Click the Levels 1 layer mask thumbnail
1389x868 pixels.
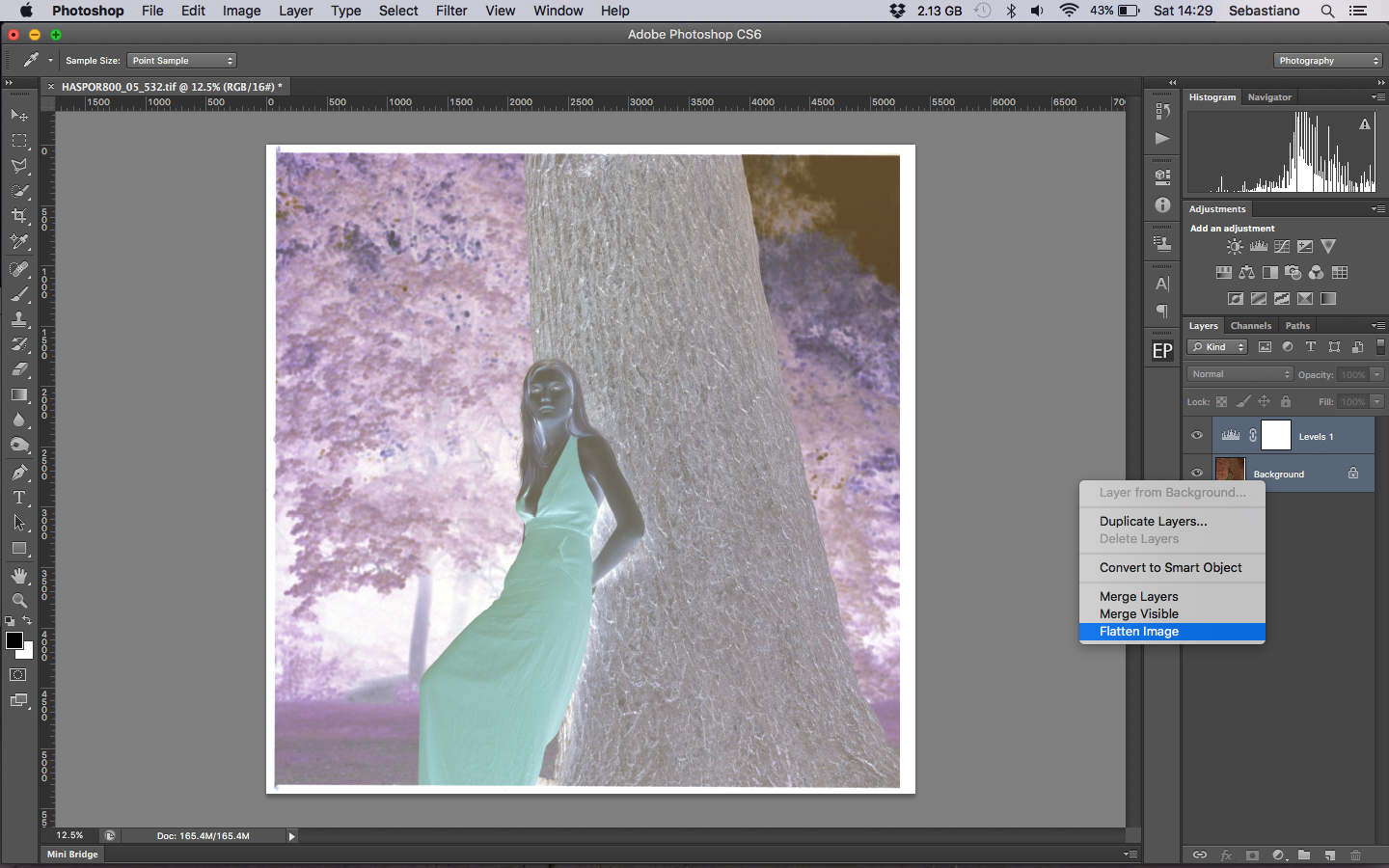[x=1276, y=436]
